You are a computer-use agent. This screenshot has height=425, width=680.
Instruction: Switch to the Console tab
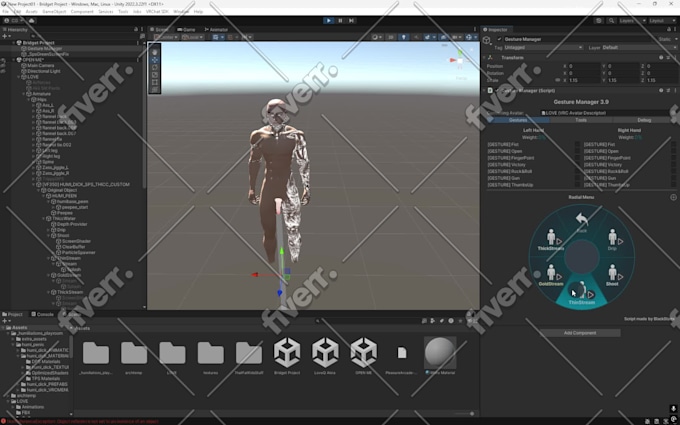[x=42, y=314]
